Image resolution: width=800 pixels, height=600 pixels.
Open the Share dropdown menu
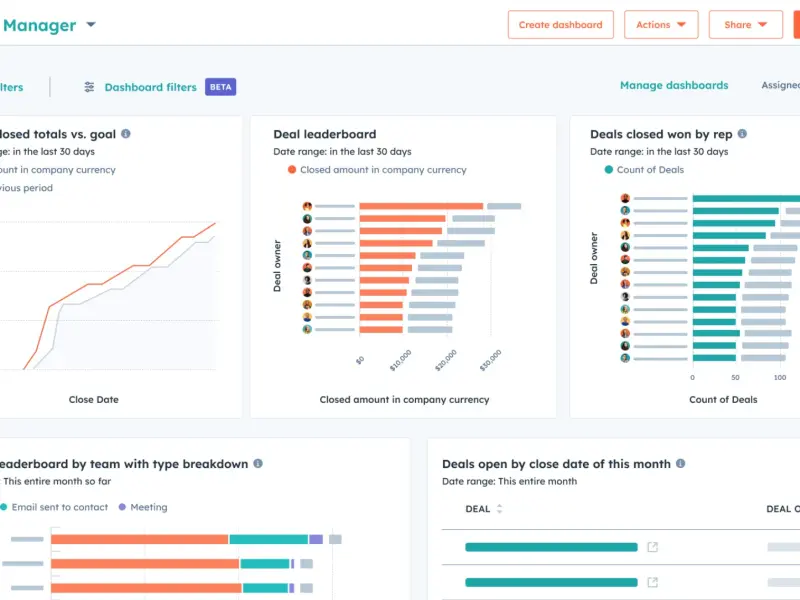click(745, 25)
